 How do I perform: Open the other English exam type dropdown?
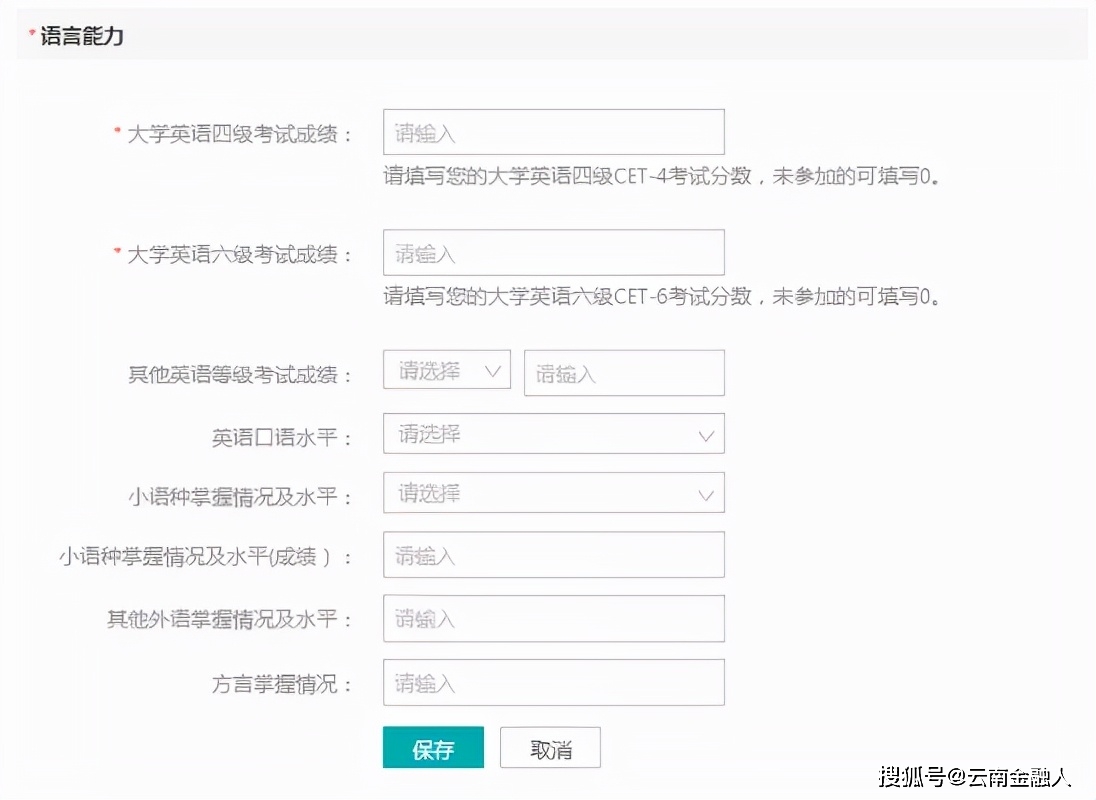click(x=446, y=371)
